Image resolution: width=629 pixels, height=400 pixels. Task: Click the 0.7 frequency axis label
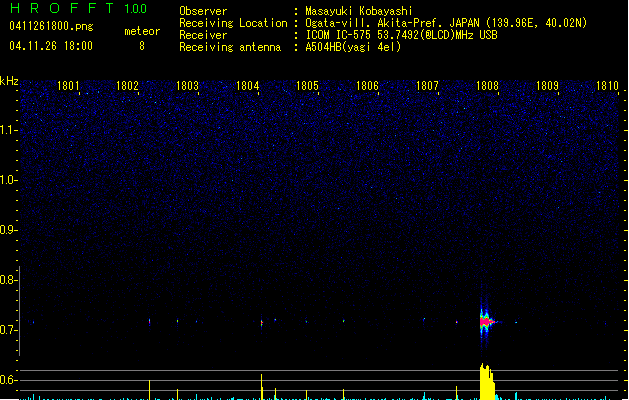click(x=9, y=329)
